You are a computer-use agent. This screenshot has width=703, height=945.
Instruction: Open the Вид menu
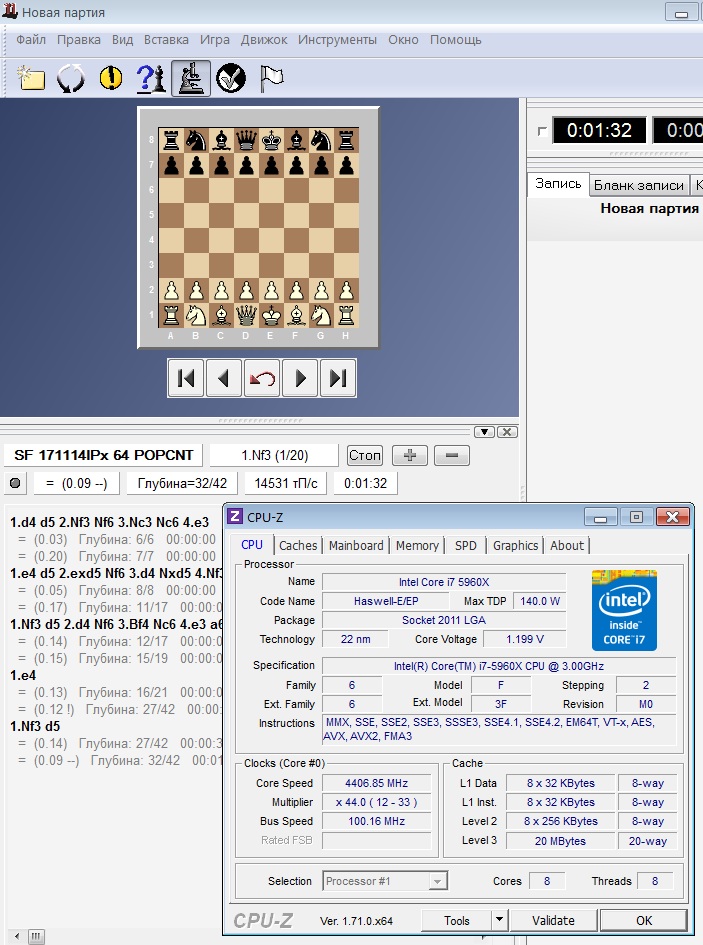coord(122,40)
